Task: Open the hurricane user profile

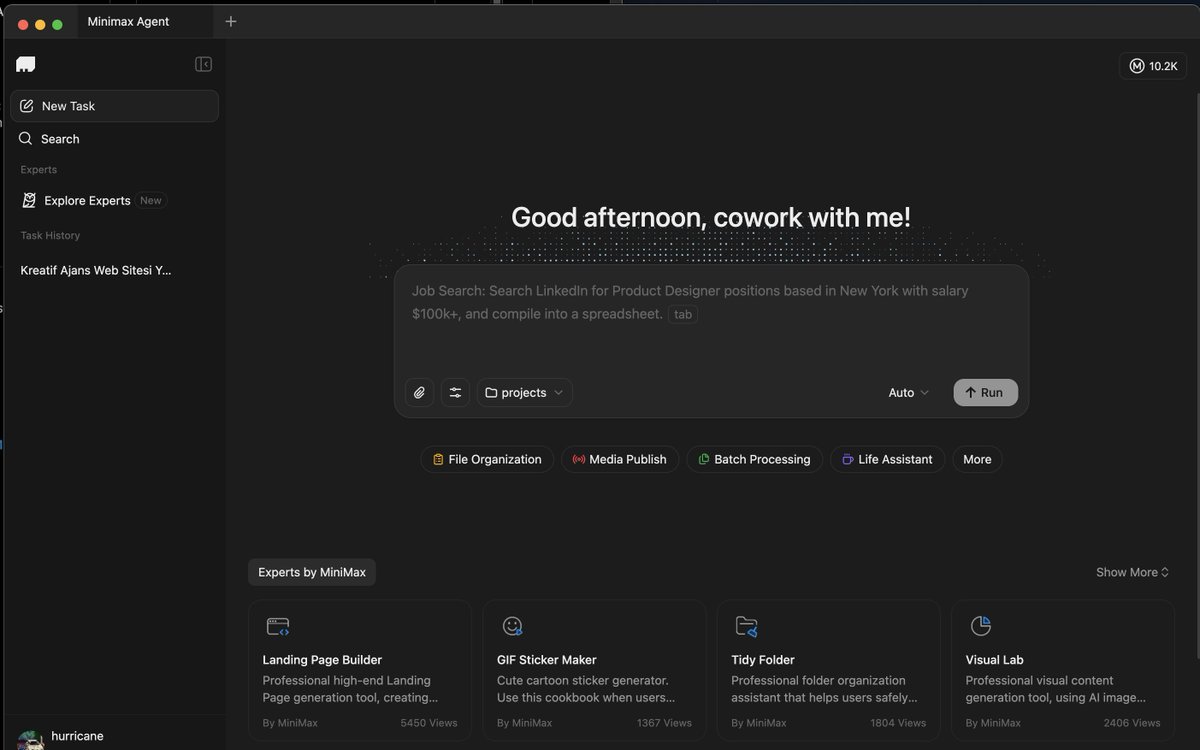Action: (x=77, y=736)
